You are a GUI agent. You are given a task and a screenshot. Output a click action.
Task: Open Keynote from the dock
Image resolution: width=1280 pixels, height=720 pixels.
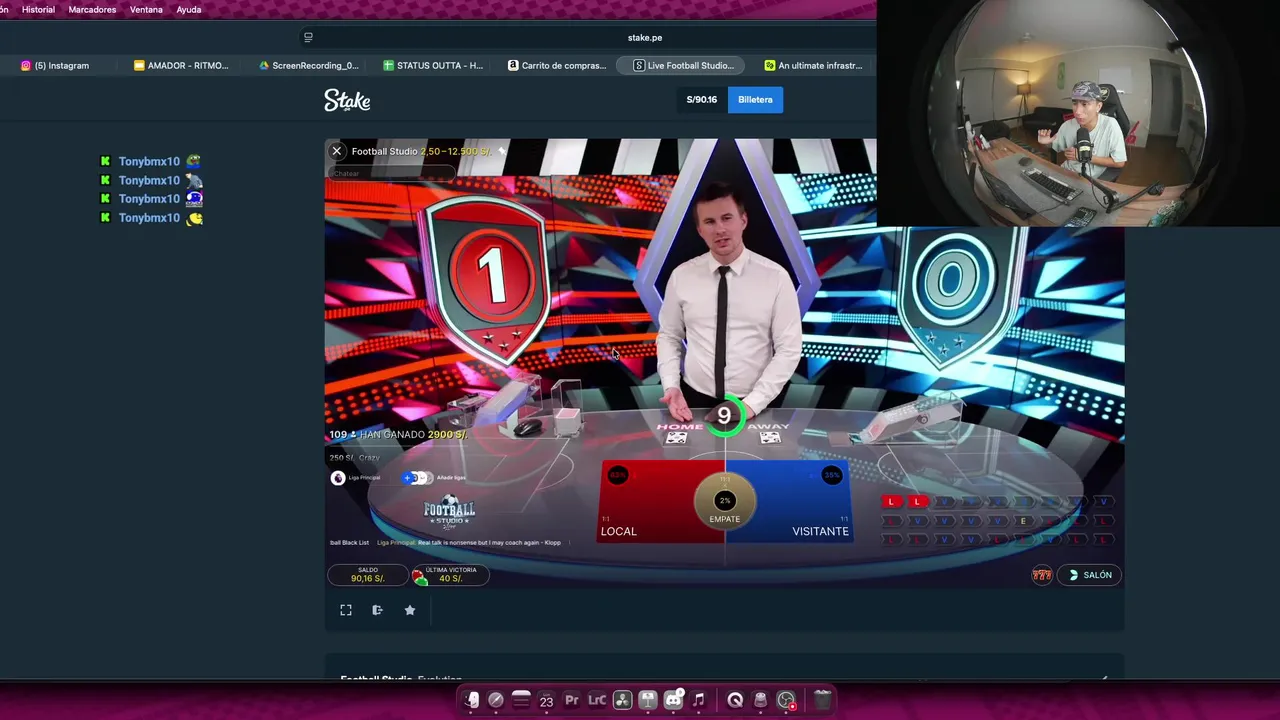point(647,700)
